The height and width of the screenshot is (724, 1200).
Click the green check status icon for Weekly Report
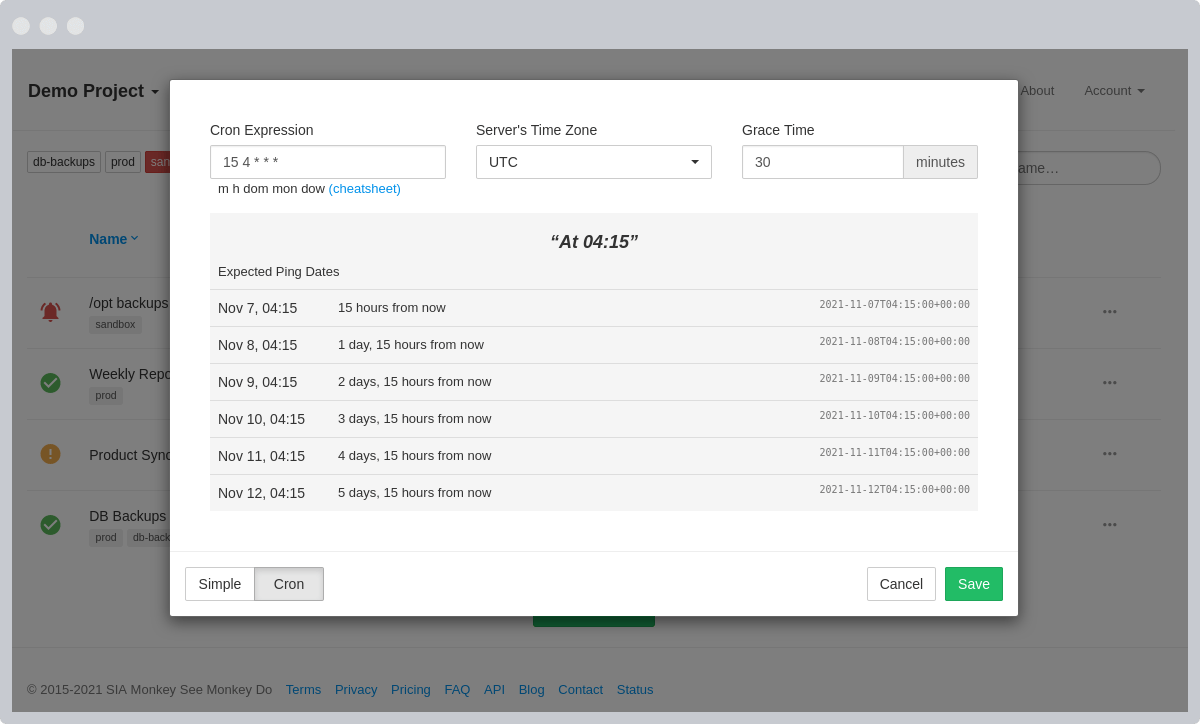point(50,382)
